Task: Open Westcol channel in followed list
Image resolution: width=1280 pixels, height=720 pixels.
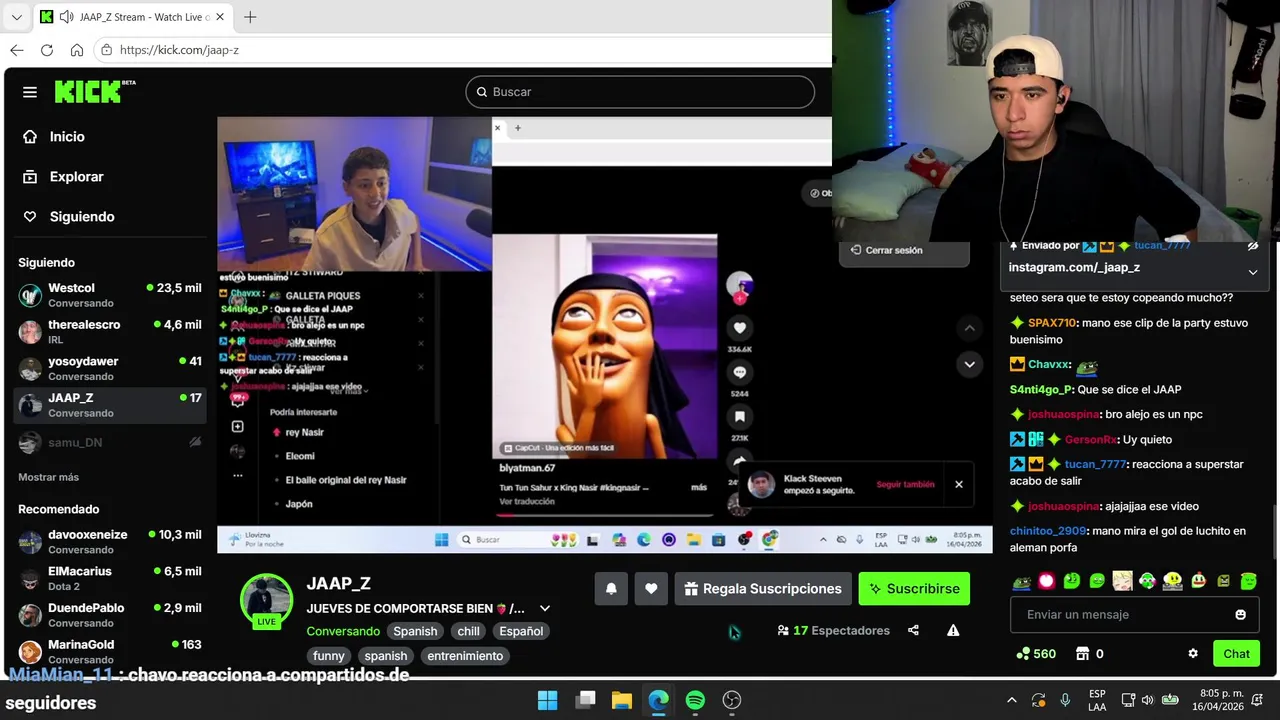Action: (x=110, y=295)
